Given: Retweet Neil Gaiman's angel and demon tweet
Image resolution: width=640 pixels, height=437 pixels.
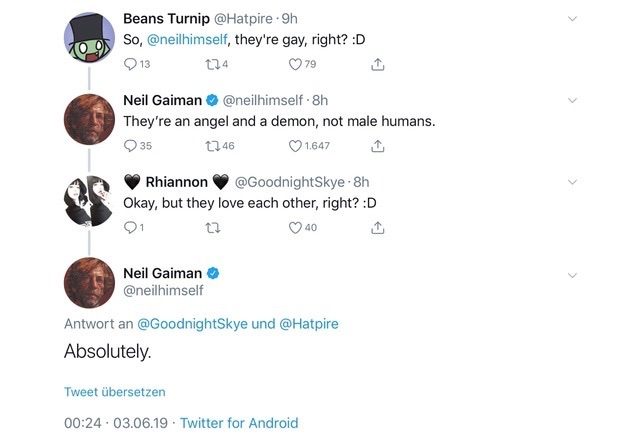Looking at the screenshot, I should pos(211,146).
